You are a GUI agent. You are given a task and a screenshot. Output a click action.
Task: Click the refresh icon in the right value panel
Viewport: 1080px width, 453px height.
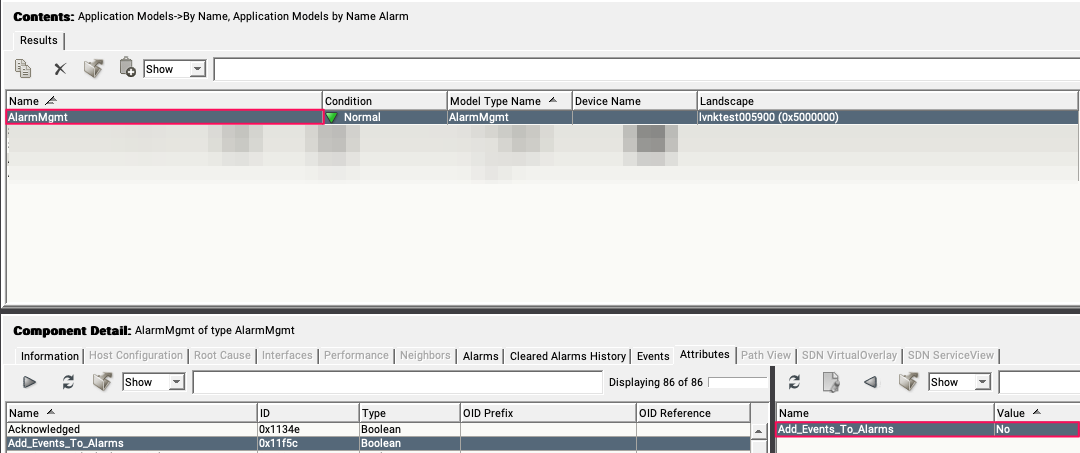pos(794,382)
